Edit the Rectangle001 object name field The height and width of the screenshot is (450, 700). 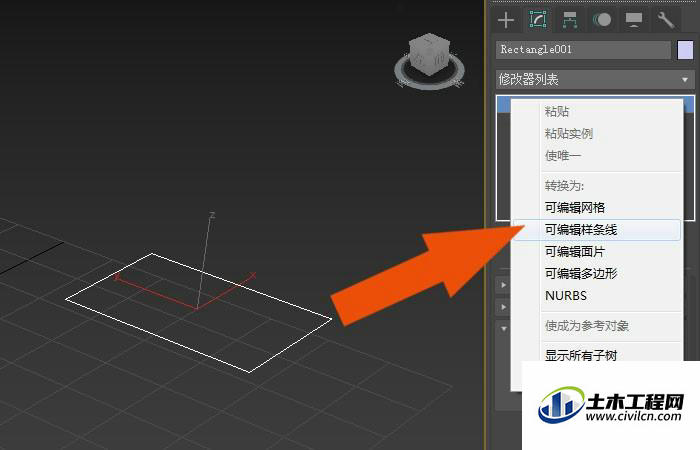click(x=583, y=50)
